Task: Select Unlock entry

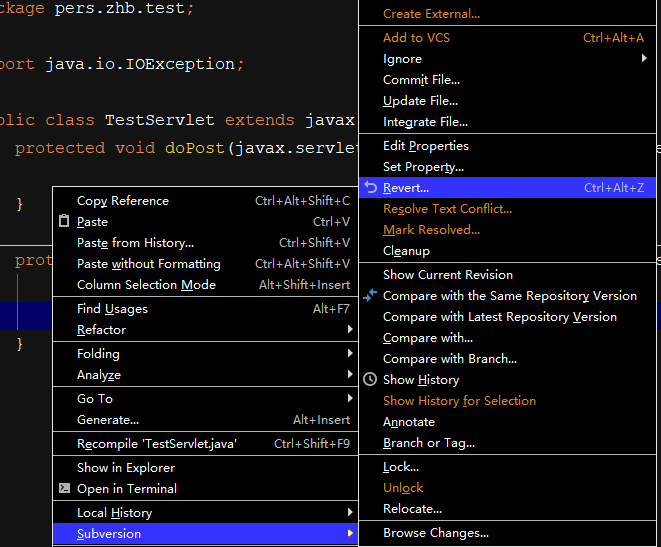Action: (508, 488)
